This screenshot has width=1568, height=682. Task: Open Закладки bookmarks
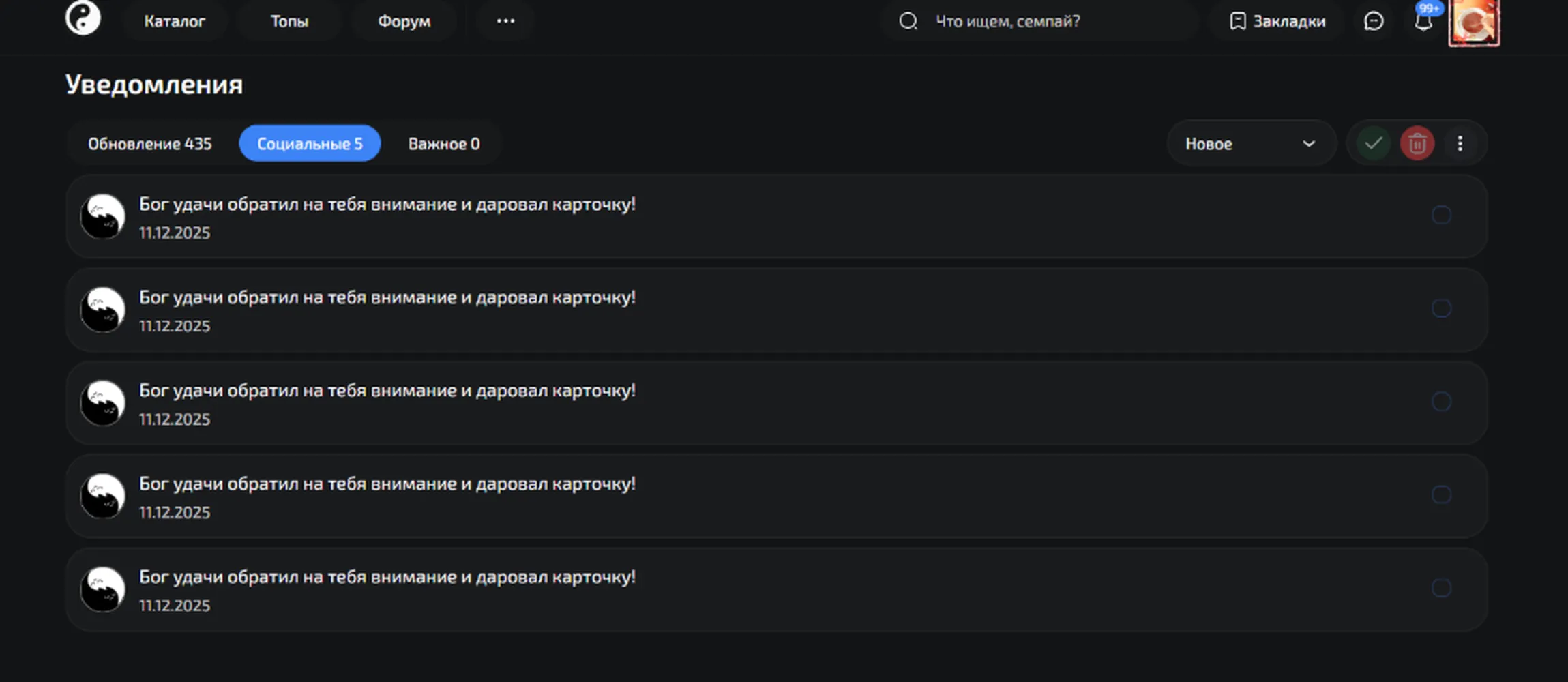(x=1277, y=21)
